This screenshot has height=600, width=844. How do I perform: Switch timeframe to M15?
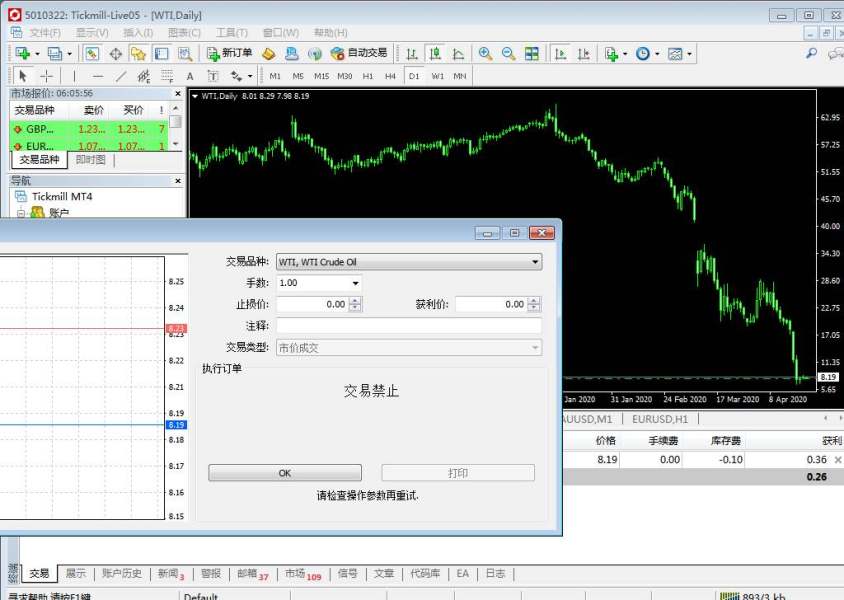click(x=321, y=76)
